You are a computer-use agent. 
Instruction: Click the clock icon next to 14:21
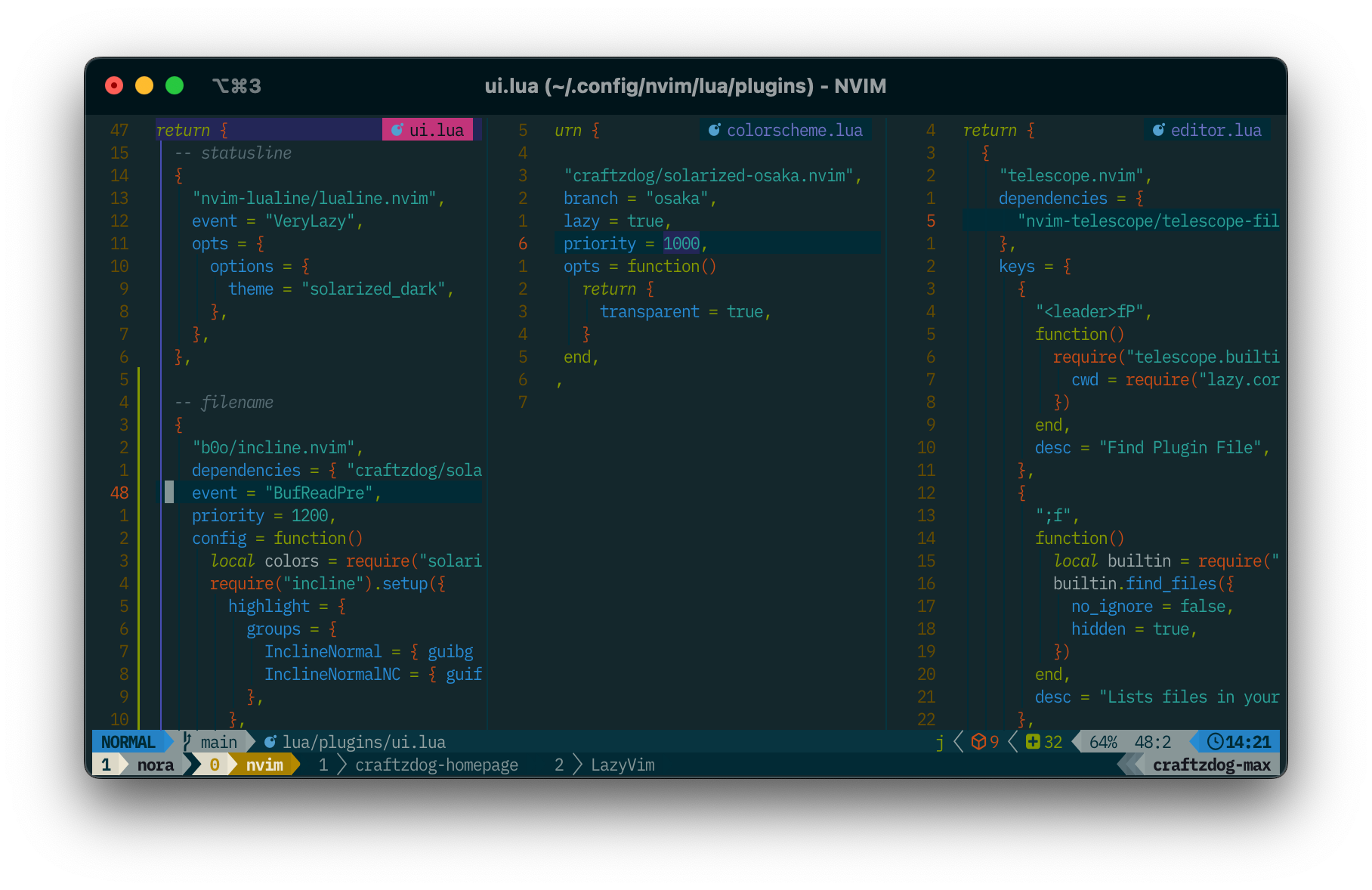coord(1215,742)
